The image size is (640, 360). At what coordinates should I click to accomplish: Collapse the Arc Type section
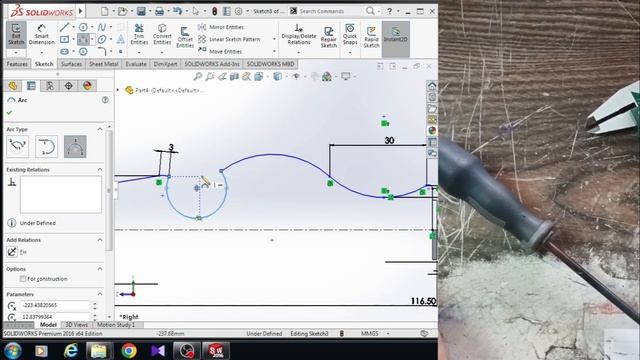click(100, 129)
